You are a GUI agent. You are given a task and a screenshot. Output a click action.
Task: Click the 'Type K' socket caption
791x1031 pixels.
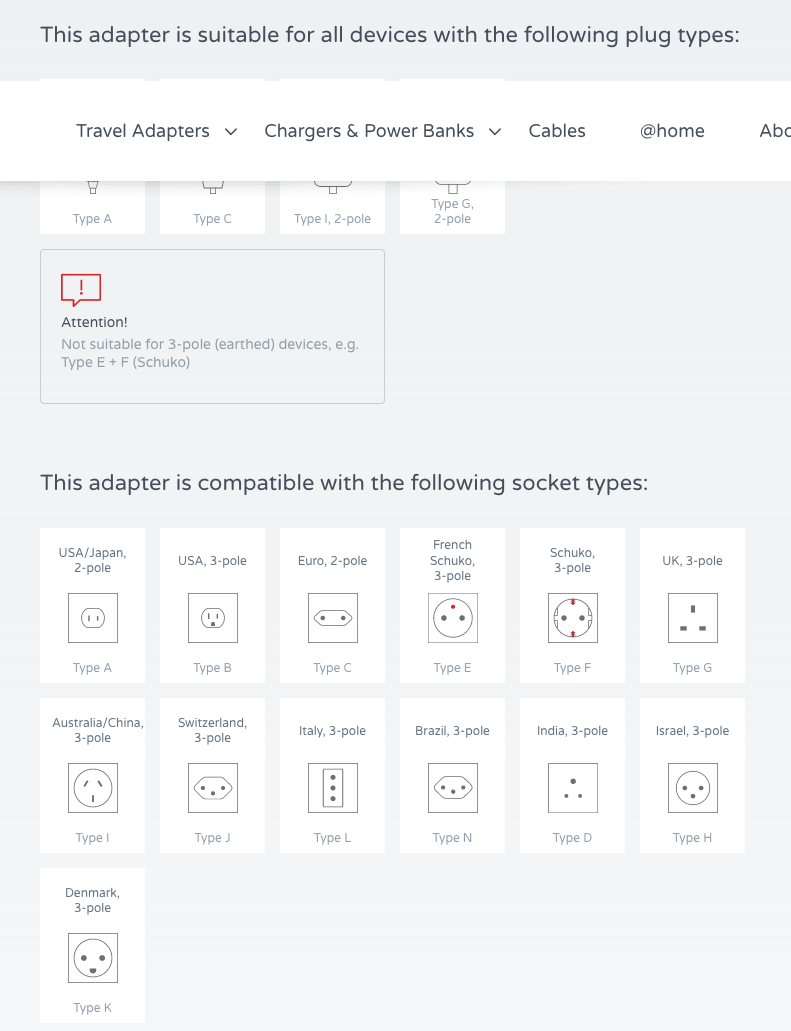(93, 1007)
